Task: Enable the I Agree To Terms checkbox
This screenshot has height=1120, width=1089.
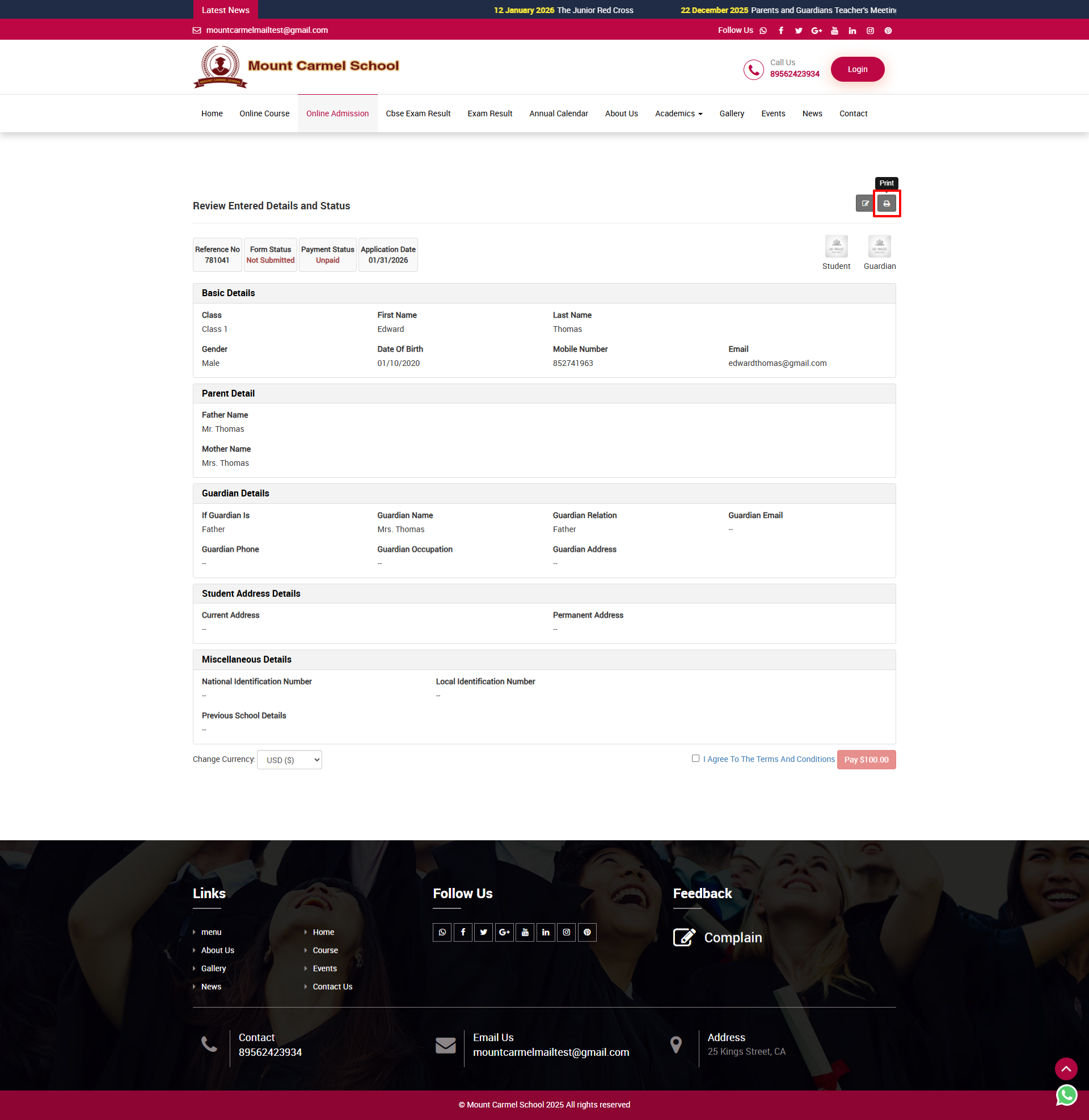Action: (695, 758)
